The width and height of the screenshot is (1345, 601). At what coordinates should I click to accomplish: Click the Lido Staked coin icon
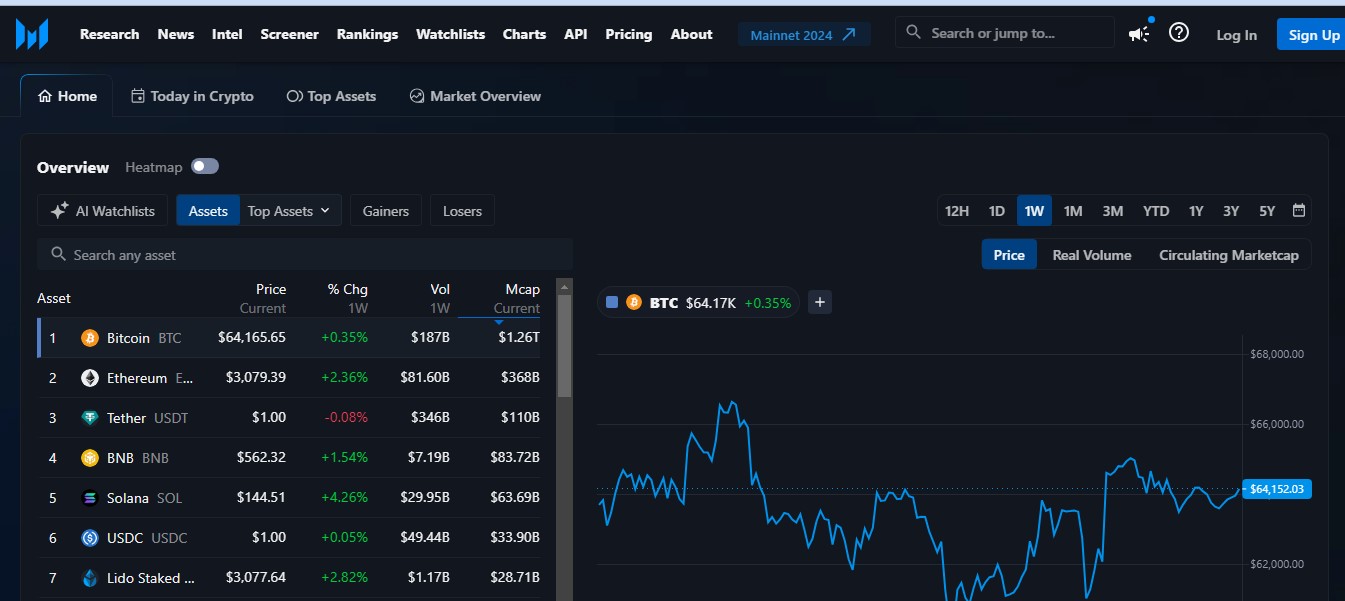(90, 578)
